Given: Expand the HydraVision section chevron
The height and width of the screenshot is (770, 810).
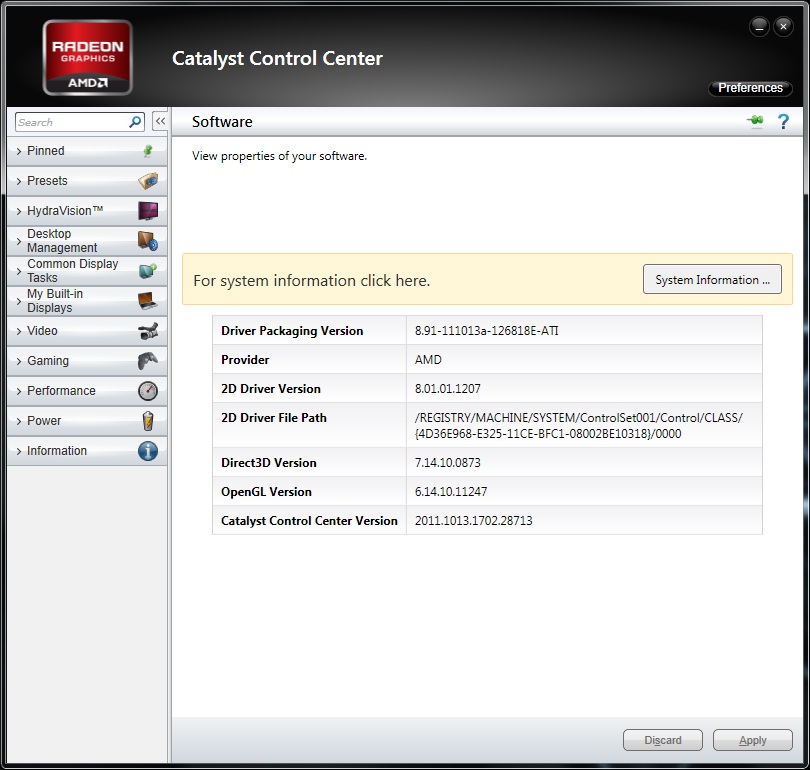Looking at the screenshot, I should coord(19,211).
